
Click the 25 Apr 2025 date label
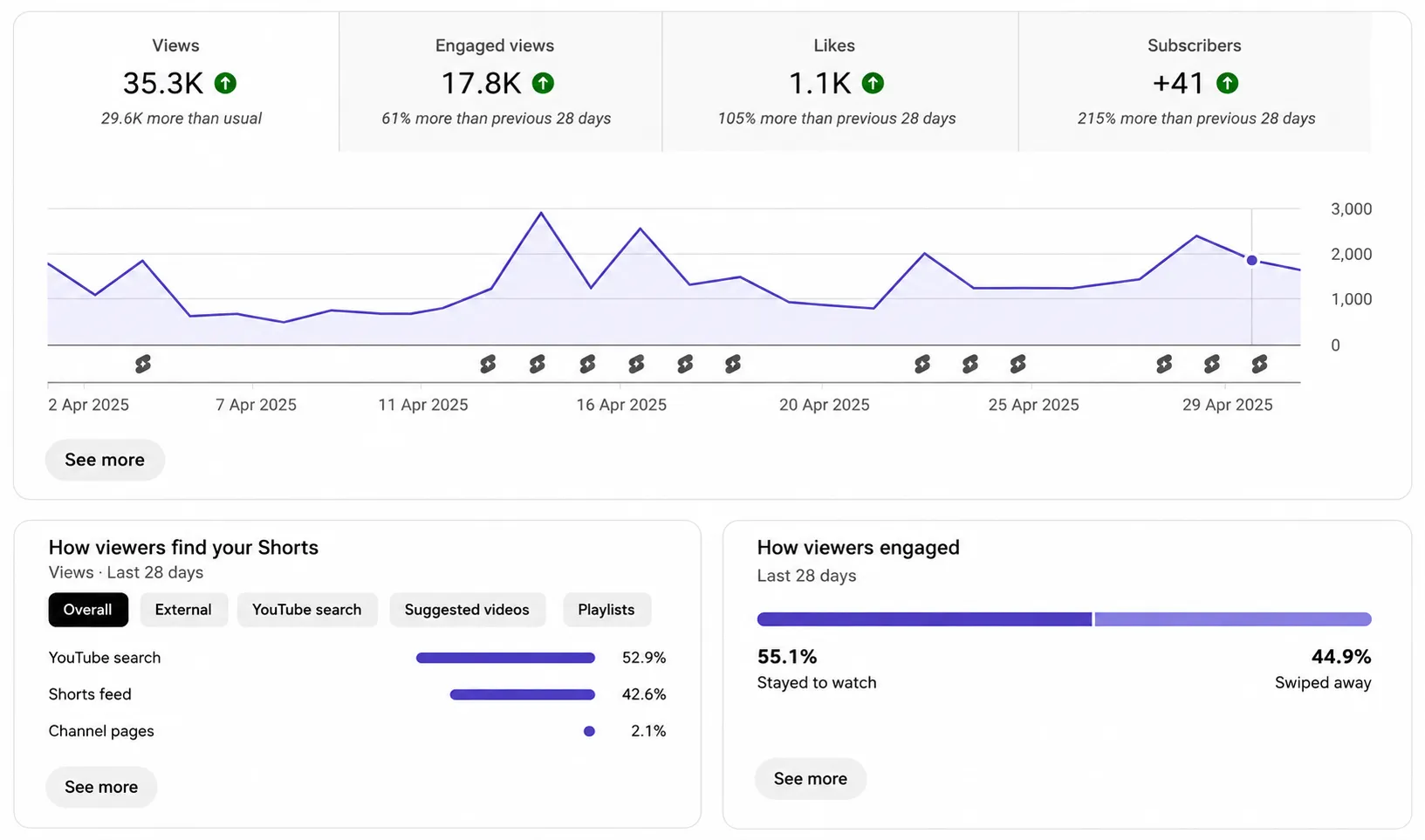click(1034, 405)
